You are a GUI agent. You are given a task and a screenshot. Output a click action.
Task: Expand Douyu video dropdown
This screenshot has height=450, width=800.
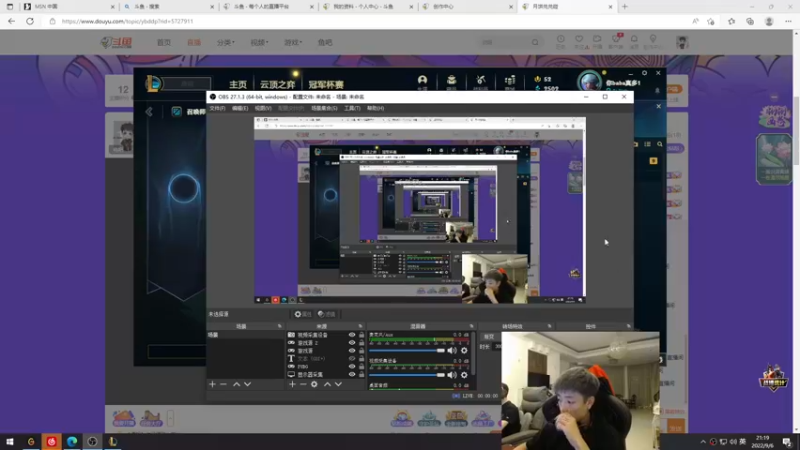coord(259,42)
